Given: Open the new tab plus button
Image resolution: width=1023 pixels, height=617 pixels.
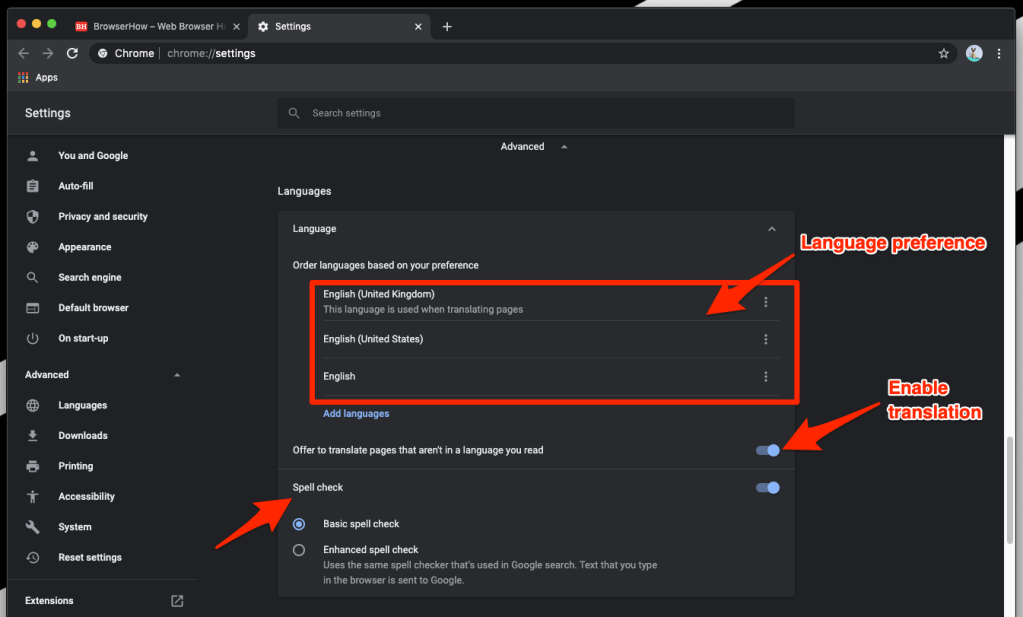Looking at the screenshot, I should tap(447, 26).
